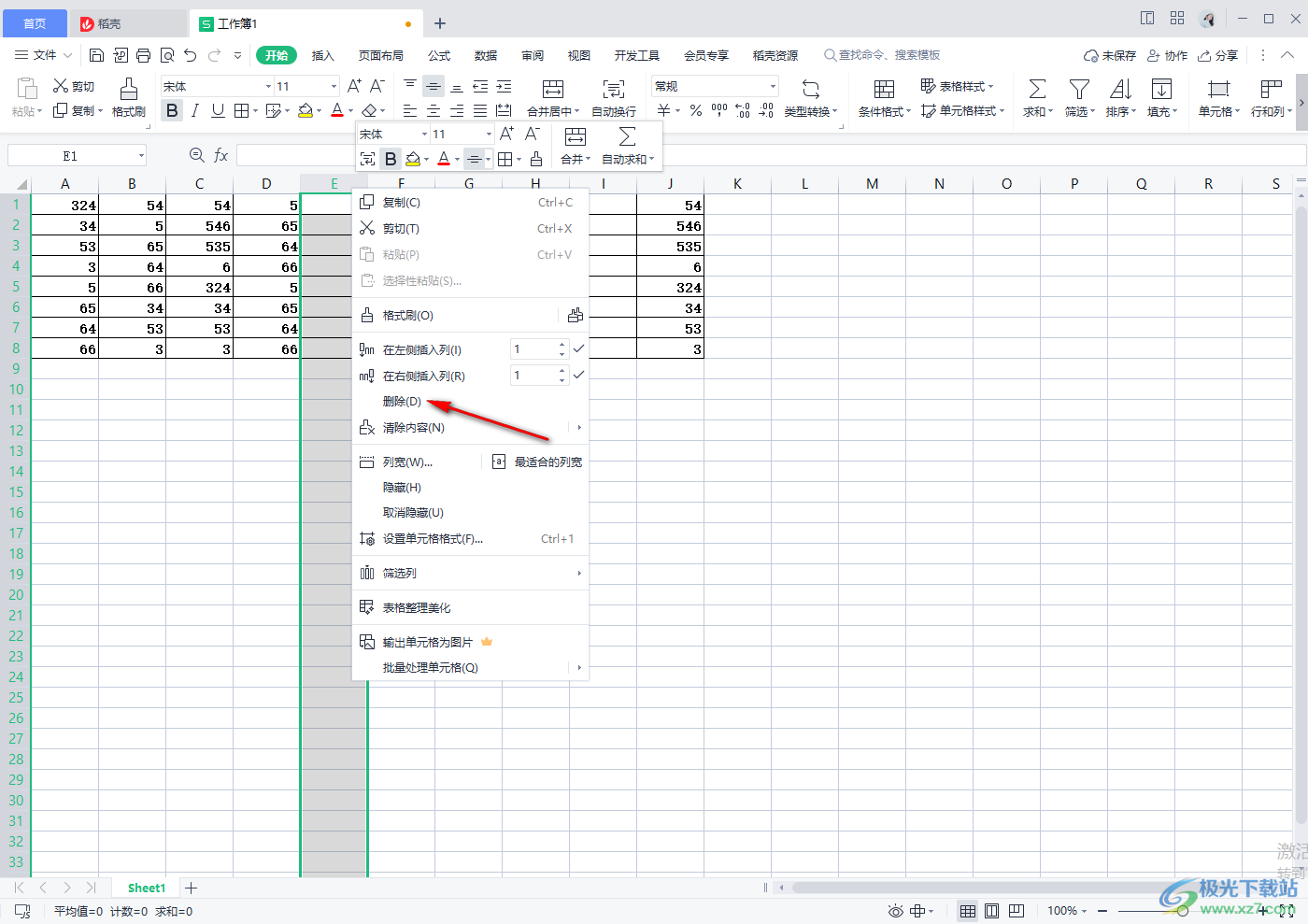Click the Save icon in quick access toolbar

tap(96, 55)
